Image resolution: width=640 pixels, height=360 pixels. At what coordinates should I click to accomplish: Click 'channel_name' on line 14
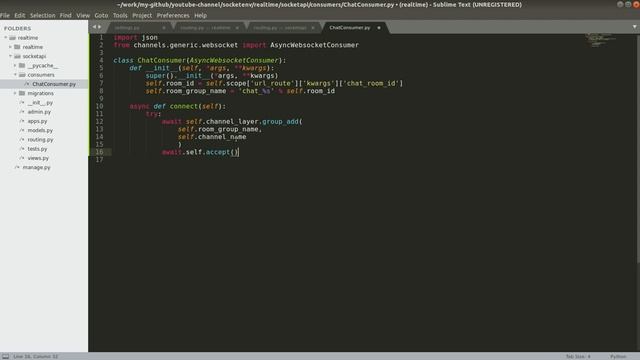[222, 137]
